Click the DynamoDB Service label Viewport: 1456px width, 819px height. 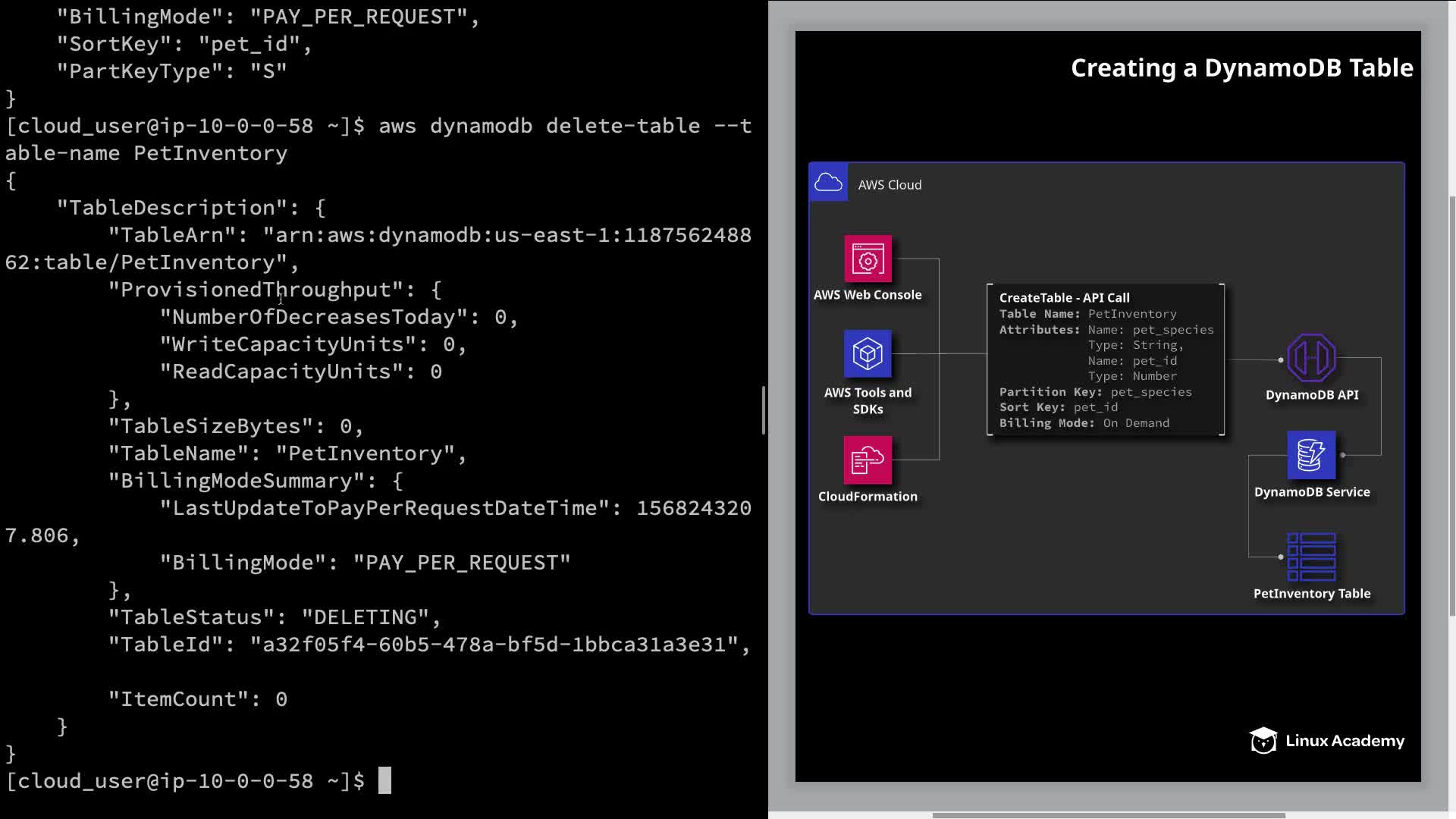tap(1311, 492)
